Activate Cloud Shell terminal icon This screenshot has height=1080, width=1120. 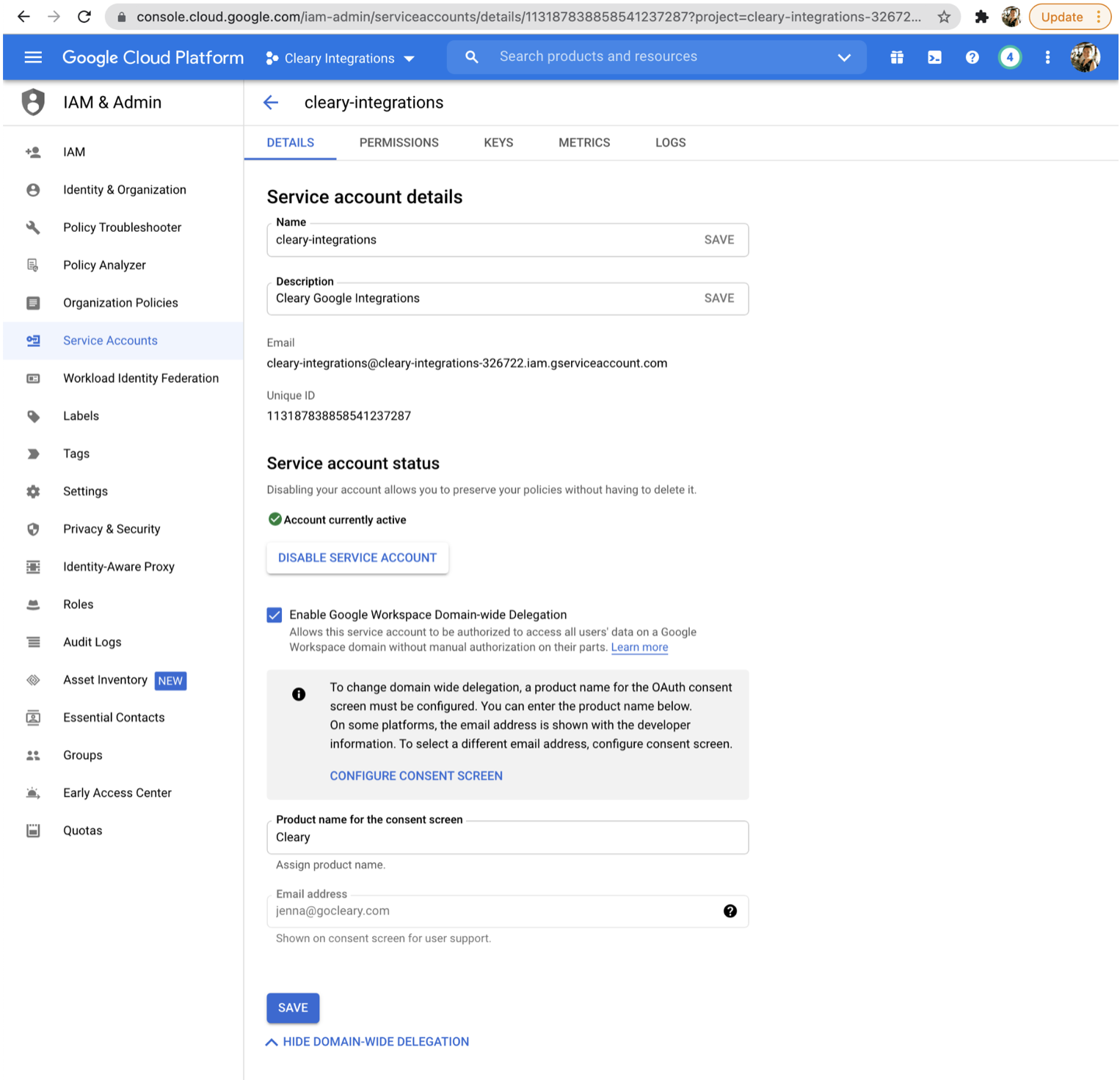tap(934, 57)
